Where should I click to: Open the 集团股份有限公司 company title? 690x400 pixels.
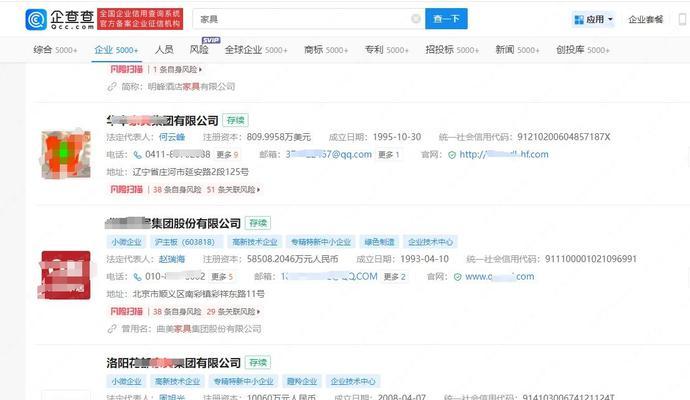click(x=173, y=224)
